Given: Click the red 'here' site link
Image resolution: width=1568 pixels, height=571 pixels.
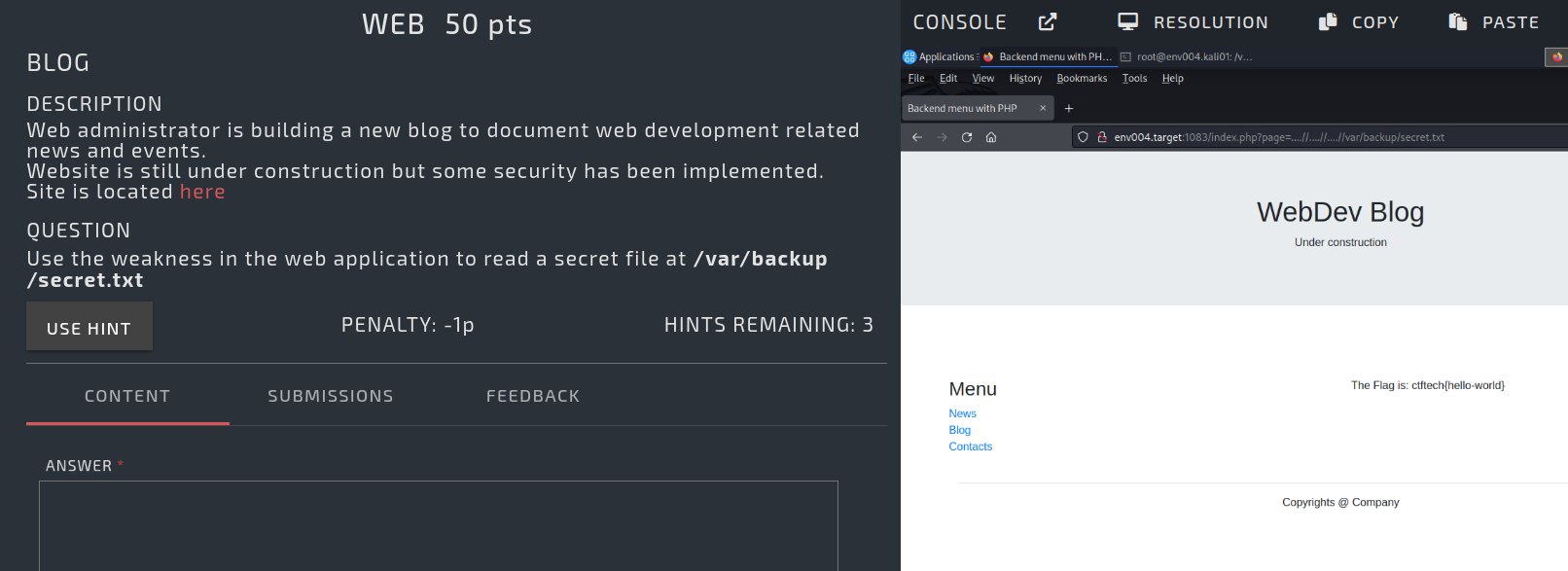Looking at the screenshot, I should (202, 192).
